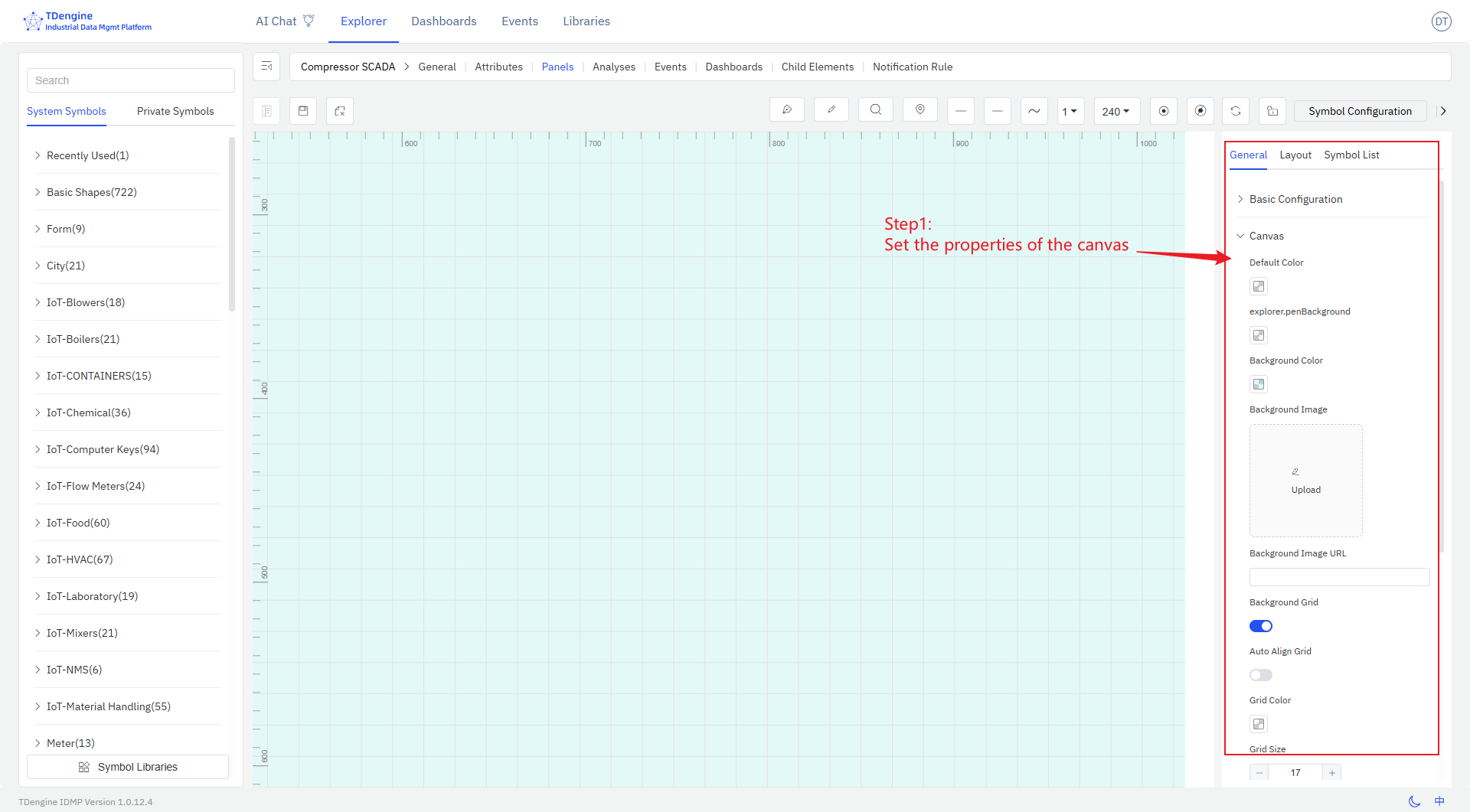The height and width of the screenshot is (812, 1470).
Task: Expand the Basic Configuration section
Action: pos(1295,199)
